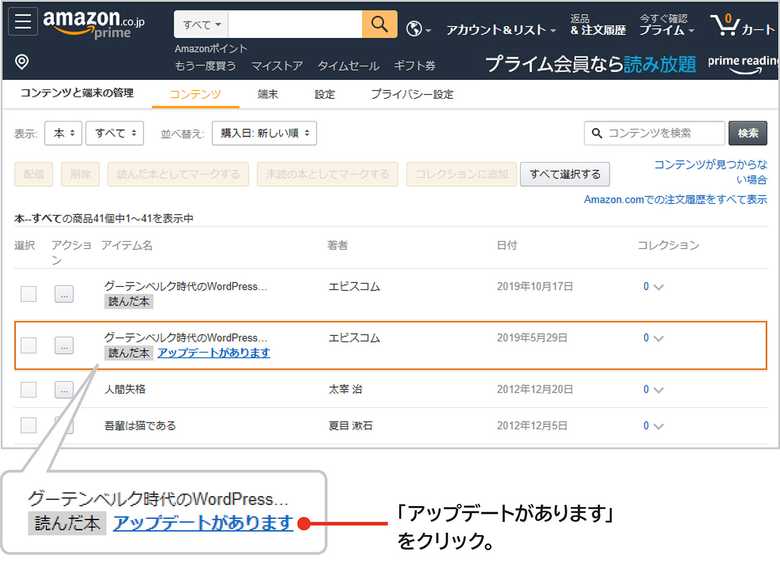The width and height of the screenshot is (780, 572).
Task: Click Amazonポイント link
Action: pos(211,49)
